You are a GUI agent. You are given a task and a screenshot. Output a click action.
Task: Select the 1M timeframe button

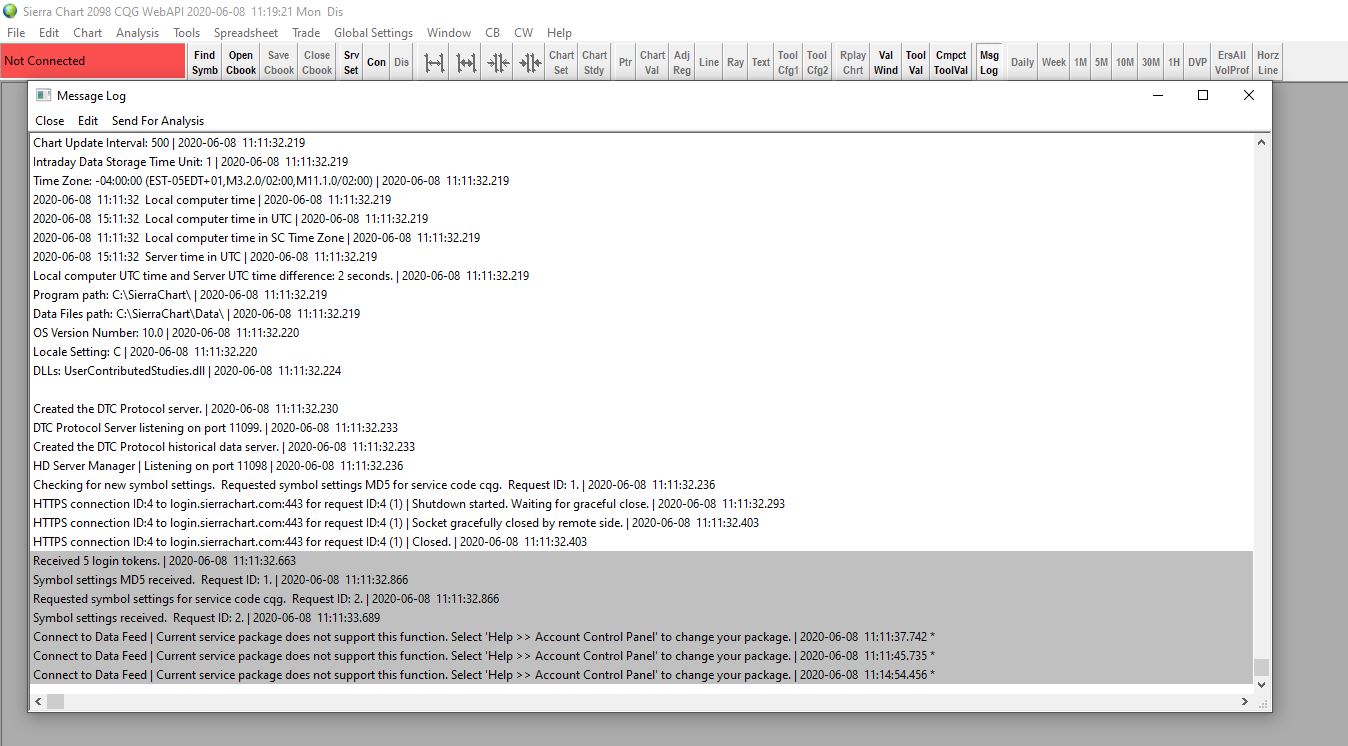(x=1081, y=62)
